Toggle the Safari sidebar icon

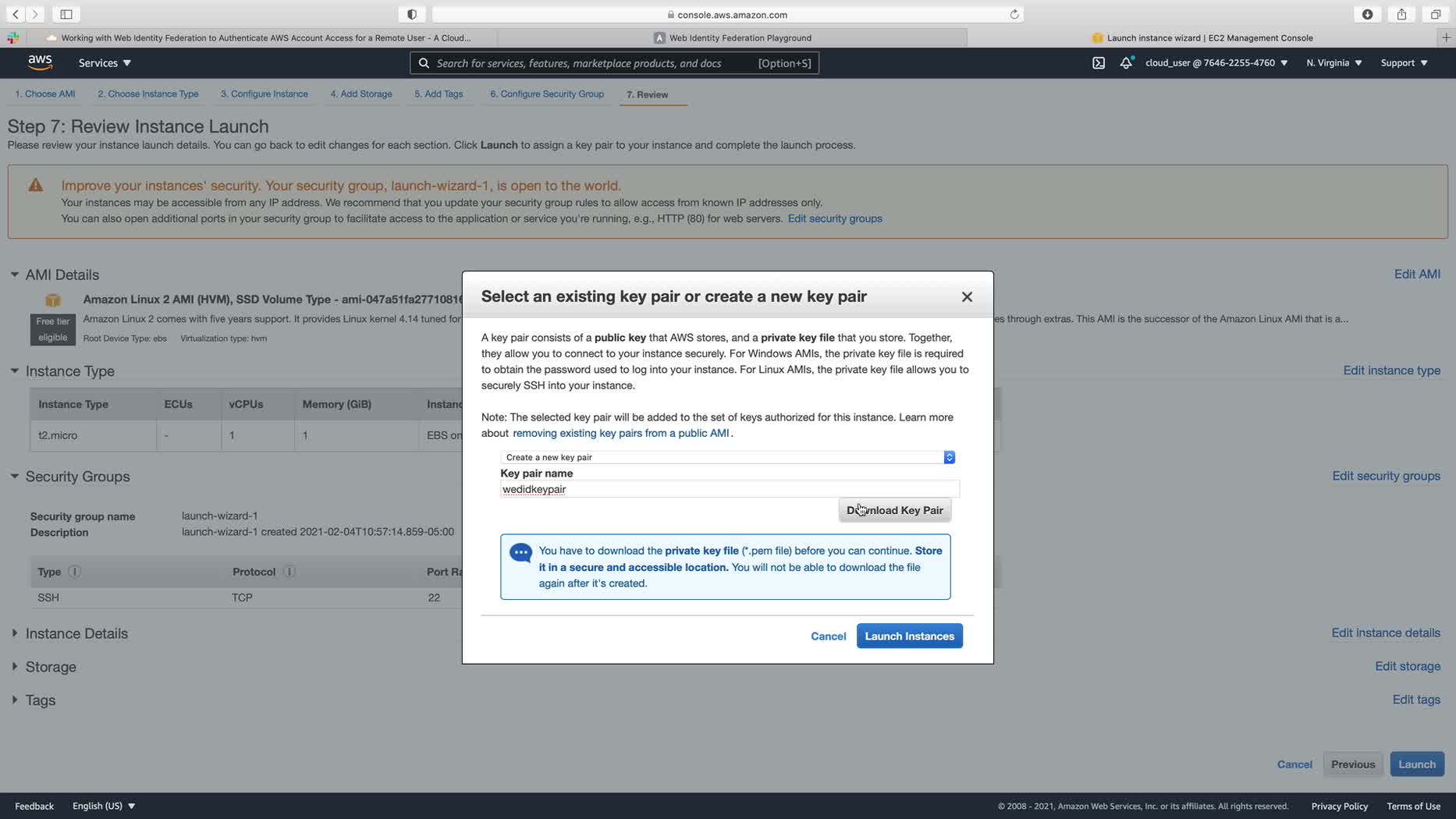[x=66, y=14]
